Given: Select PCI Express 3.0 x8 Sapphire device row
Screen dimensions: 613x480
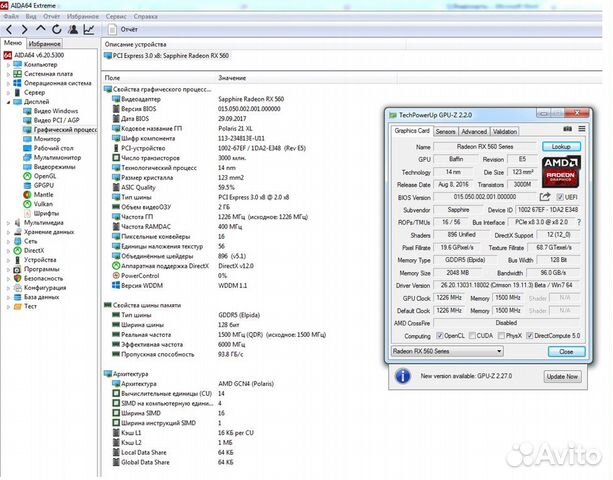Looking at the screenshot, I should coord(167,56).
